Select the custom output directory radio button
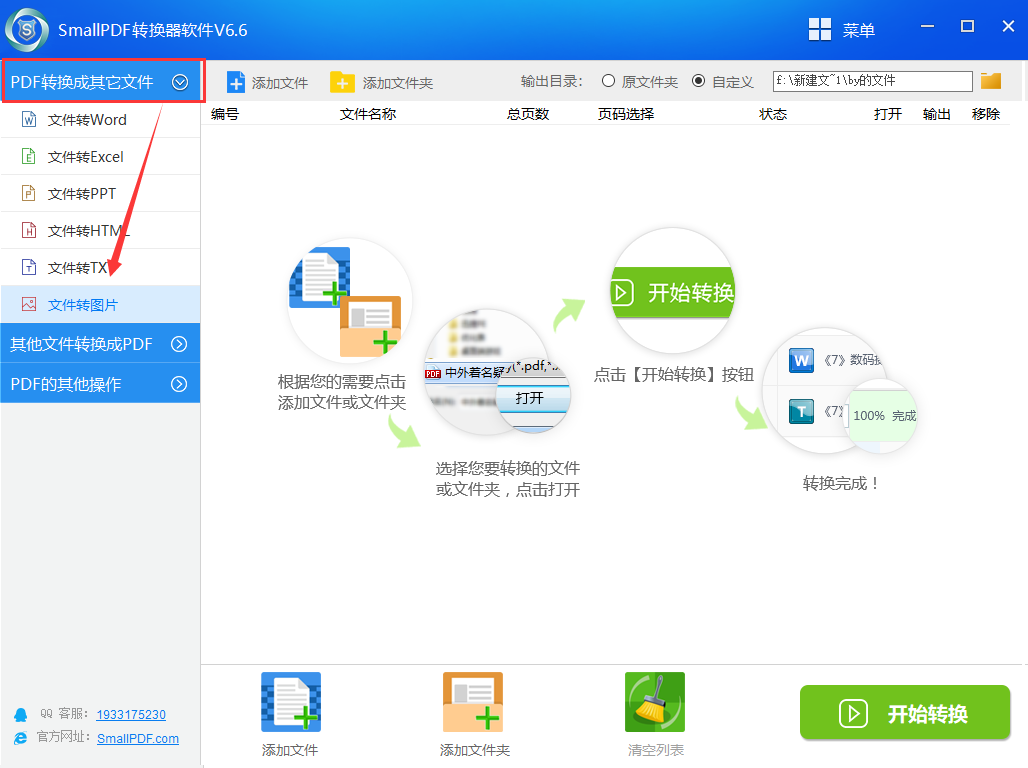 tap(698, 81)
